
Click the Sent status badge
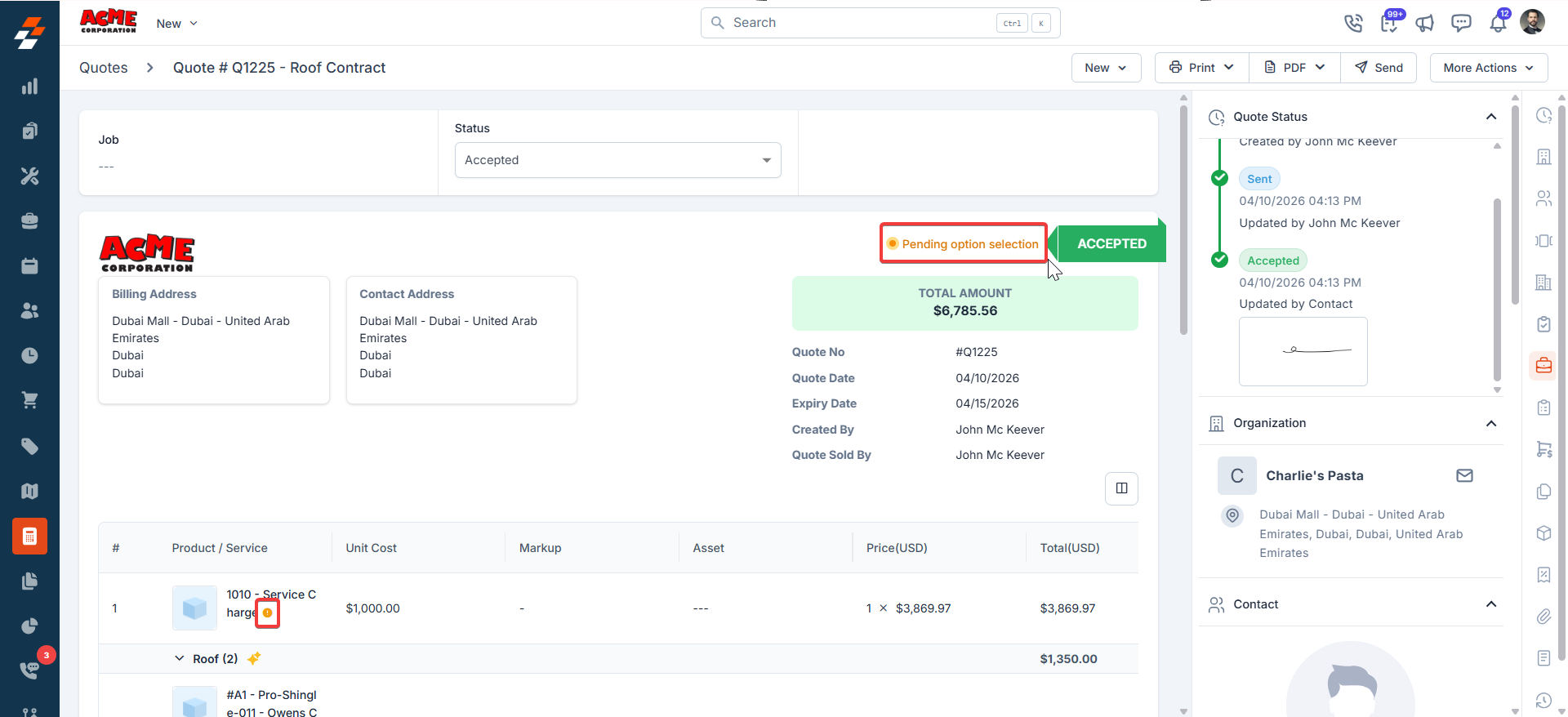click(1259, 179)
